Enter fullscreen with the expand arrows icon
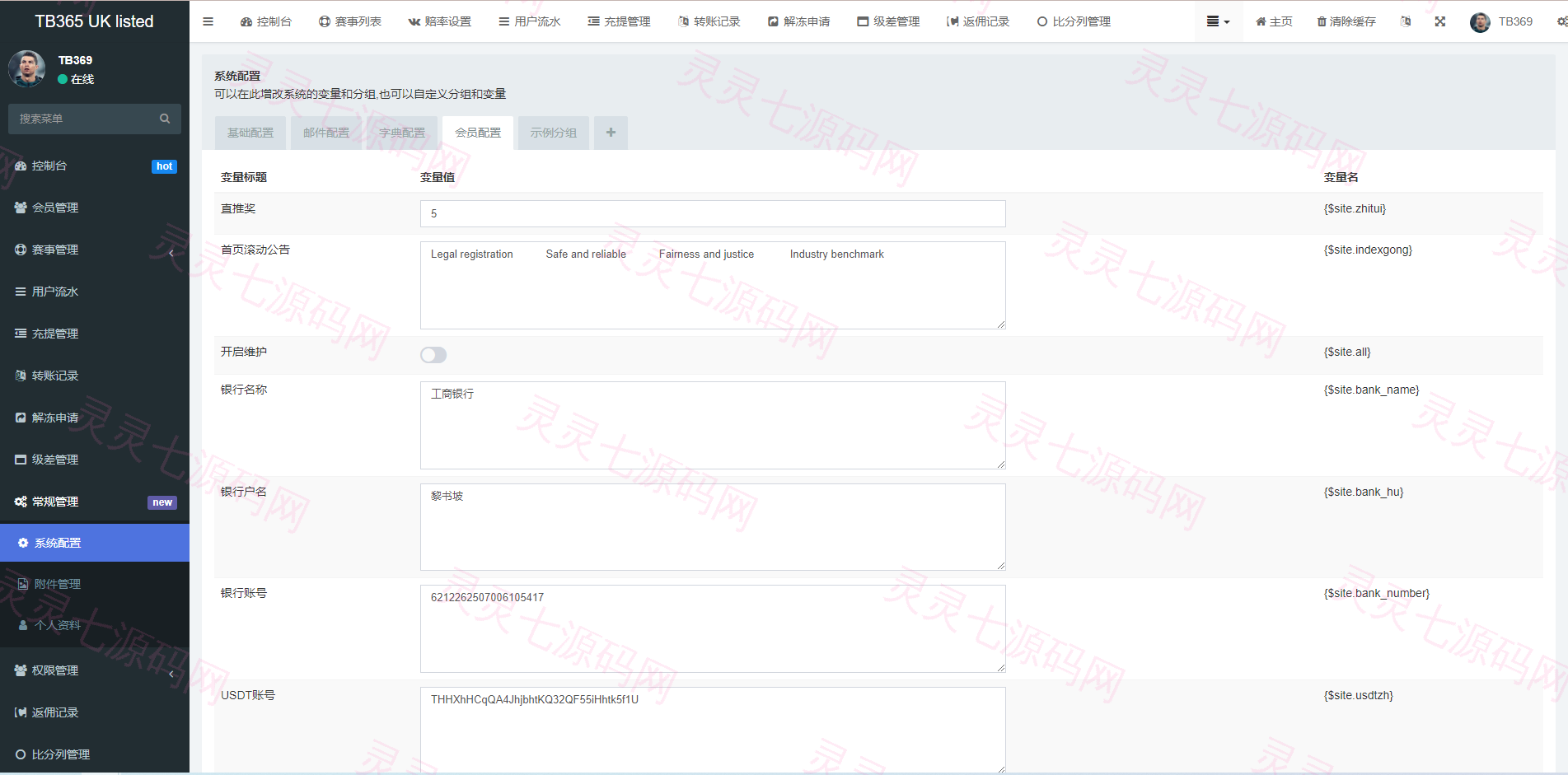This screenshot has width=1568, height=775. (1440, 21)
